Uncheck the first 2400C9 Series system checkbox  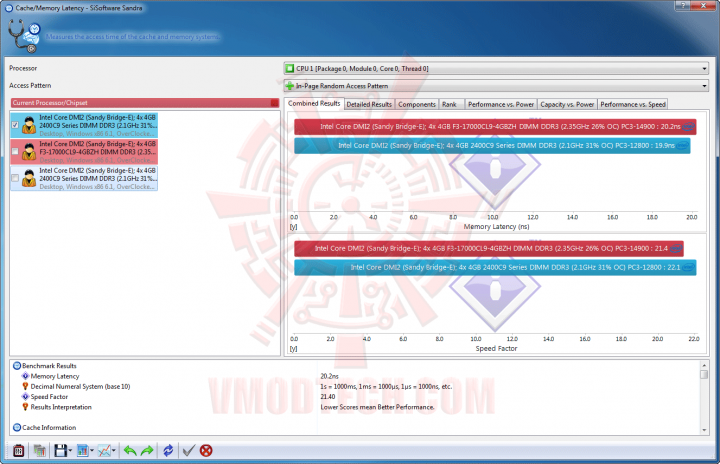tap(15, 125)
